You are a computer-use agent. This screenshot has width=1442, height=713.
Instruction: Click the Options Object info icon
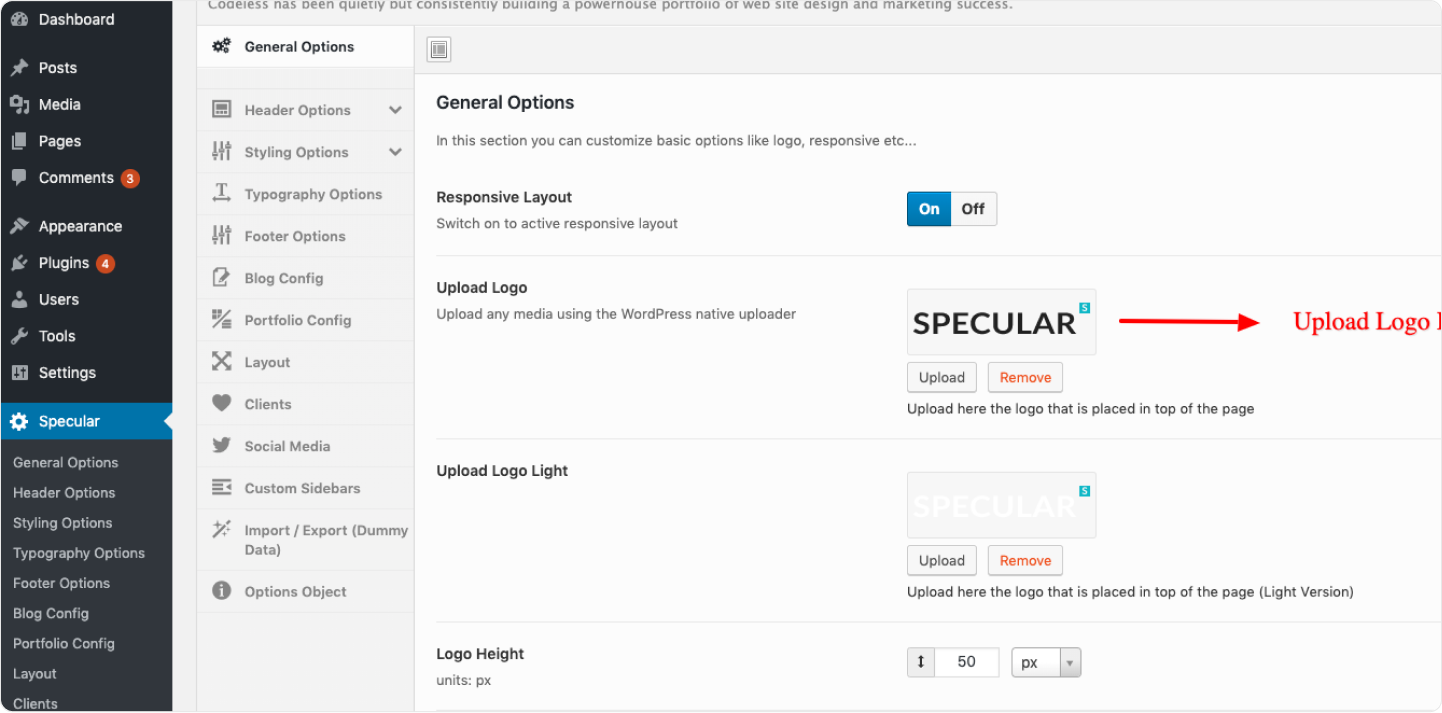(x=222, y=591)
